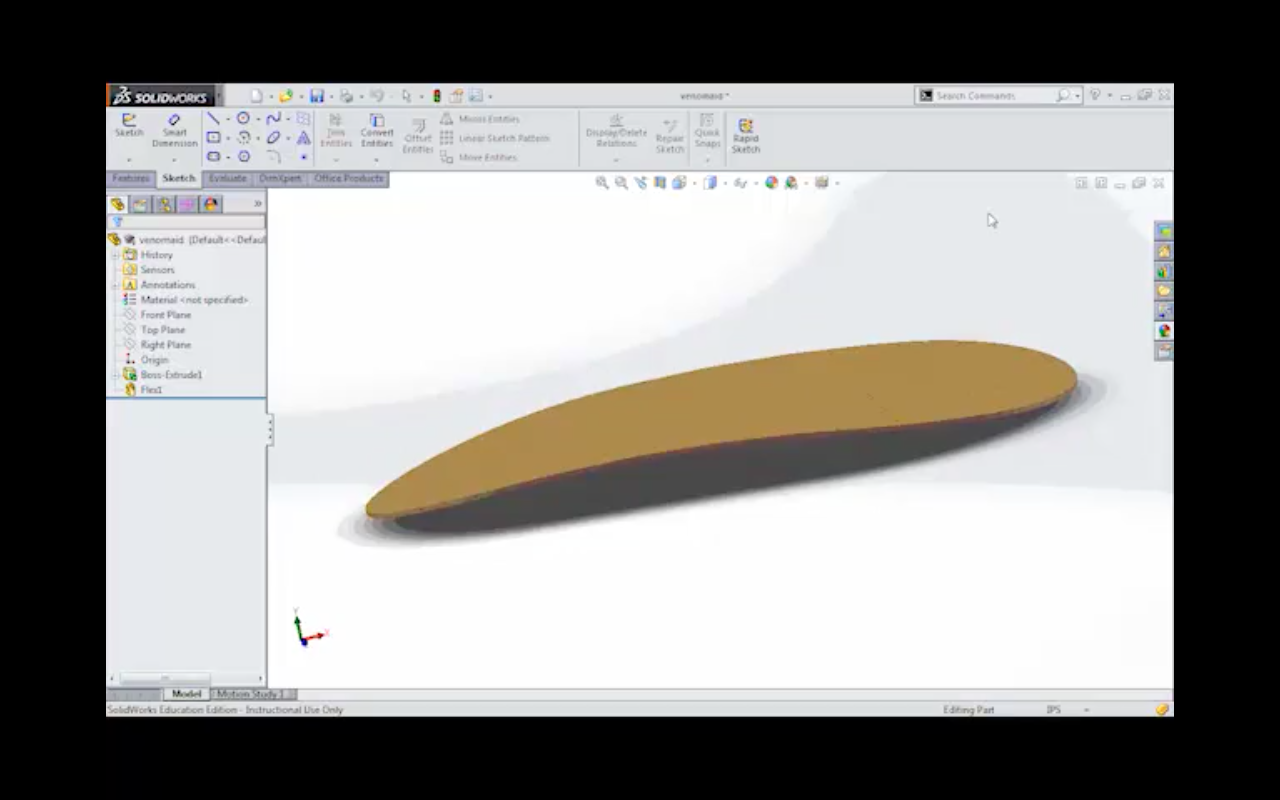
Task: Open the Edit Appearance color ball
Action: 771,183
